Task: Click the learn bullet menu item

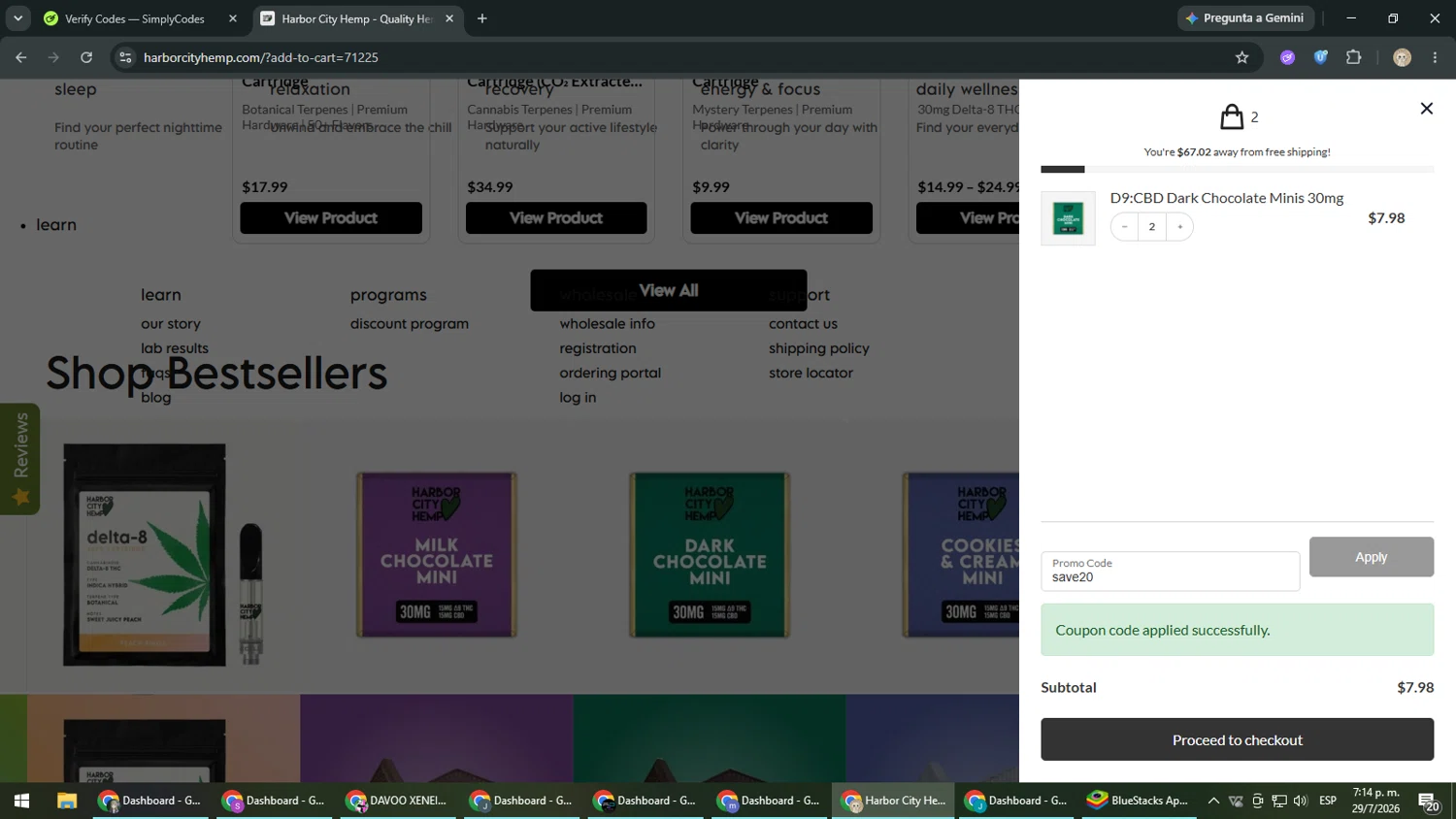Action: [56, 225]
